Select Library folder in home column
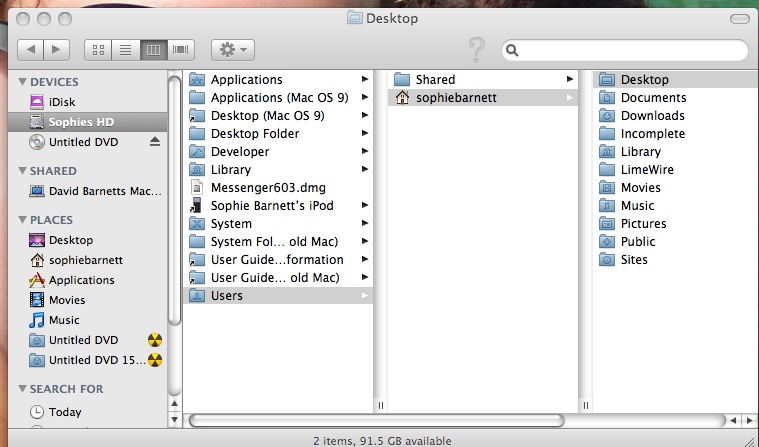This screenshot has width=759, height=447. pos(676,152)
